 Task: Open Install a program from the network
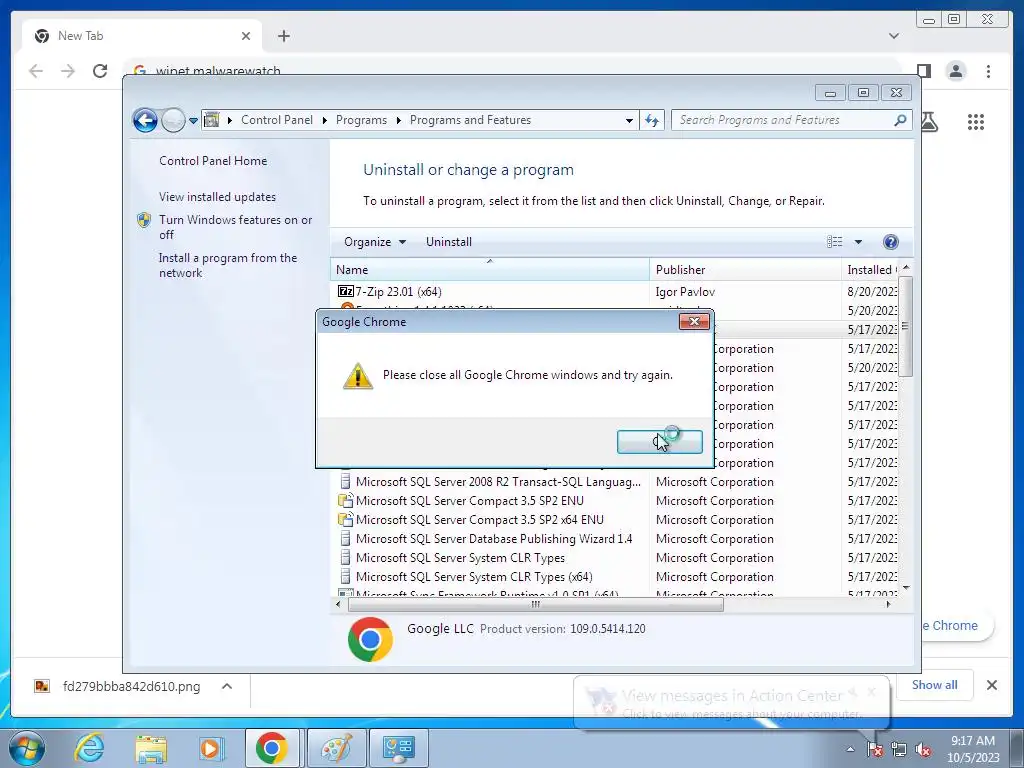(x=227, y=265)
